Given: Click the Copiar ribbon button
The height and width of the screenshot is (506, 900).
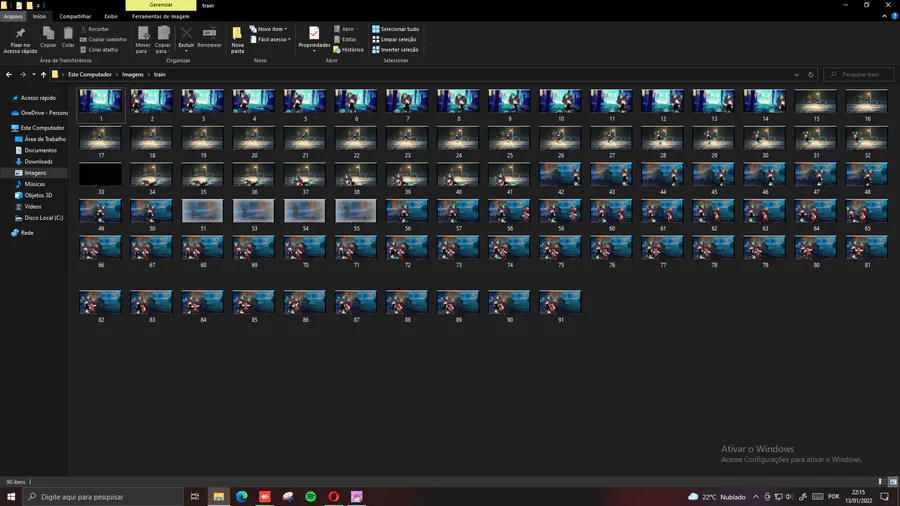Looking at the screenshot, I should tap(48, 37).
